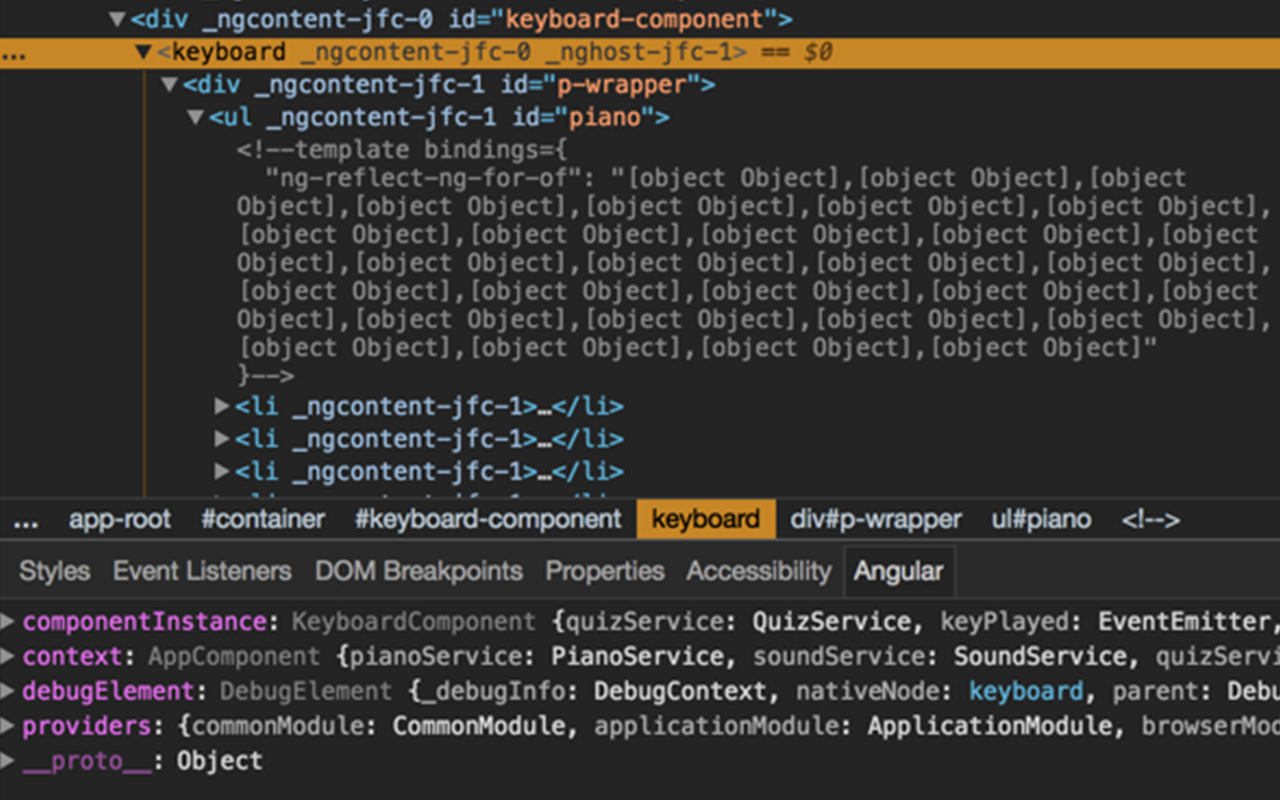The width and height of the screenshot is (1280, 800).
Task: Expand the providers property
Action: click(8, 726)
